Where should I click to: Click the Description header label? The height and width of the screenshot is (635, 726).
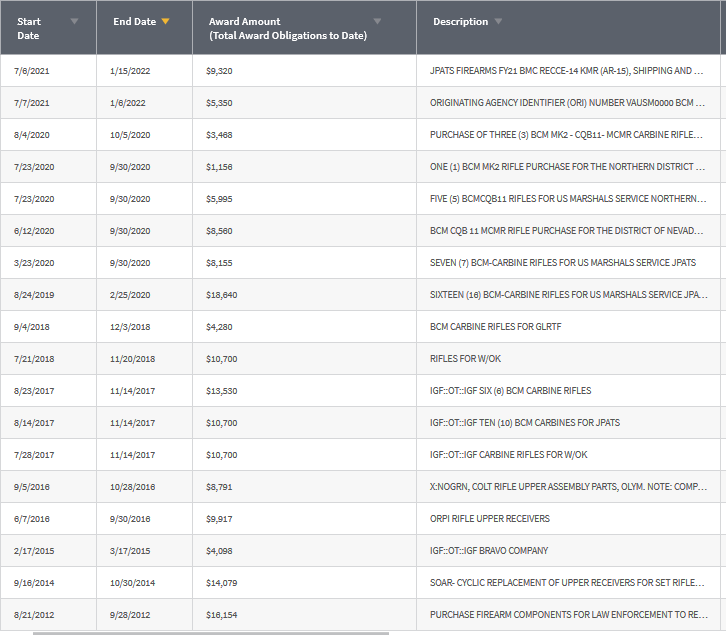(x=460, y=21)
